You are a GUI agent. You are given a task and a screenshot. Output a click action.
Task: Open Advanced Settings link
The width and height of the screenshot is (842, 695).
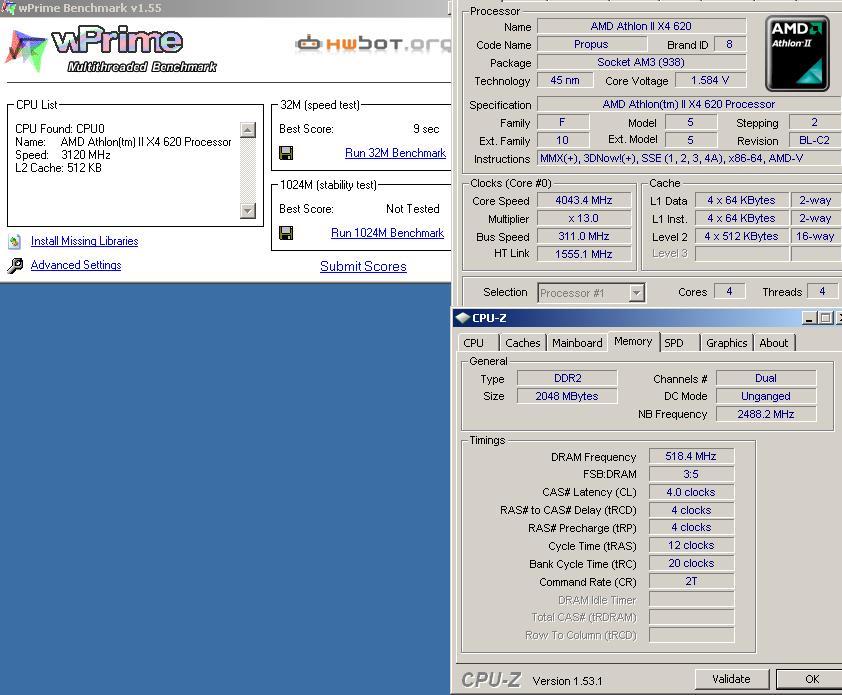pyautogui.click(x=76, y=265)
